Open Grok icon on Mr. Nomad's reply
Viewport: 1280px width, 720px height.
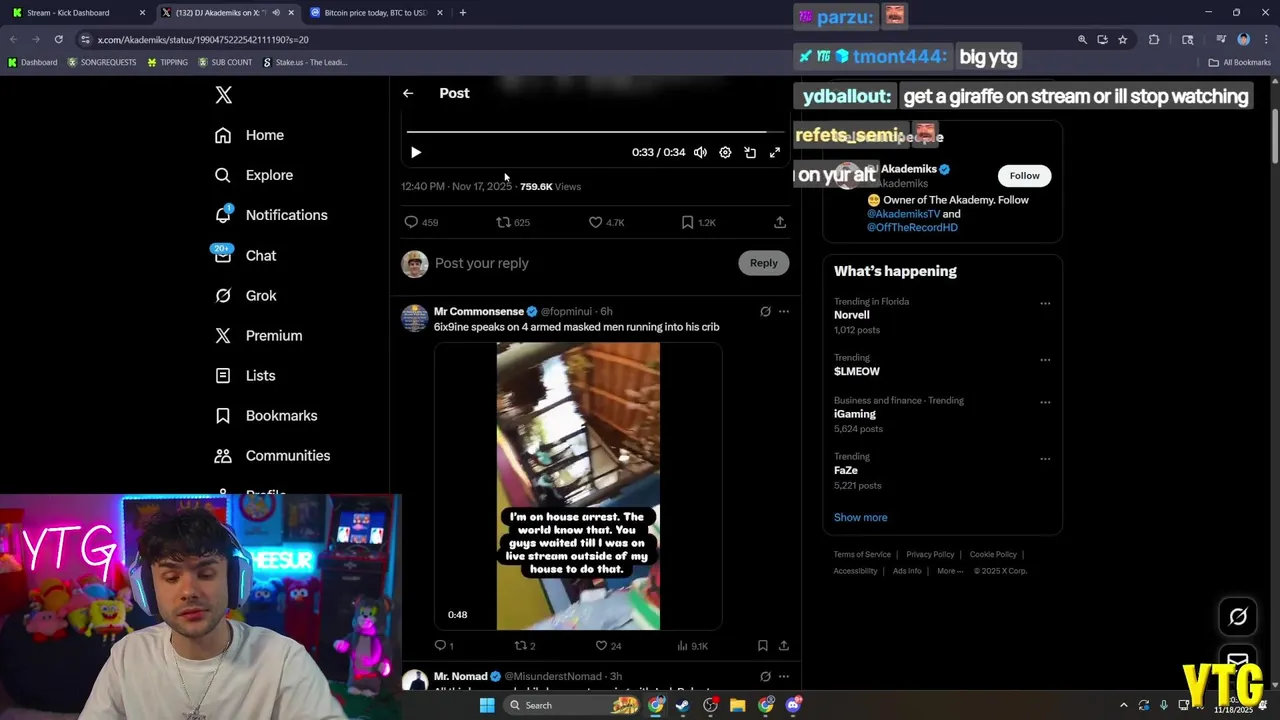coord(765,677)
